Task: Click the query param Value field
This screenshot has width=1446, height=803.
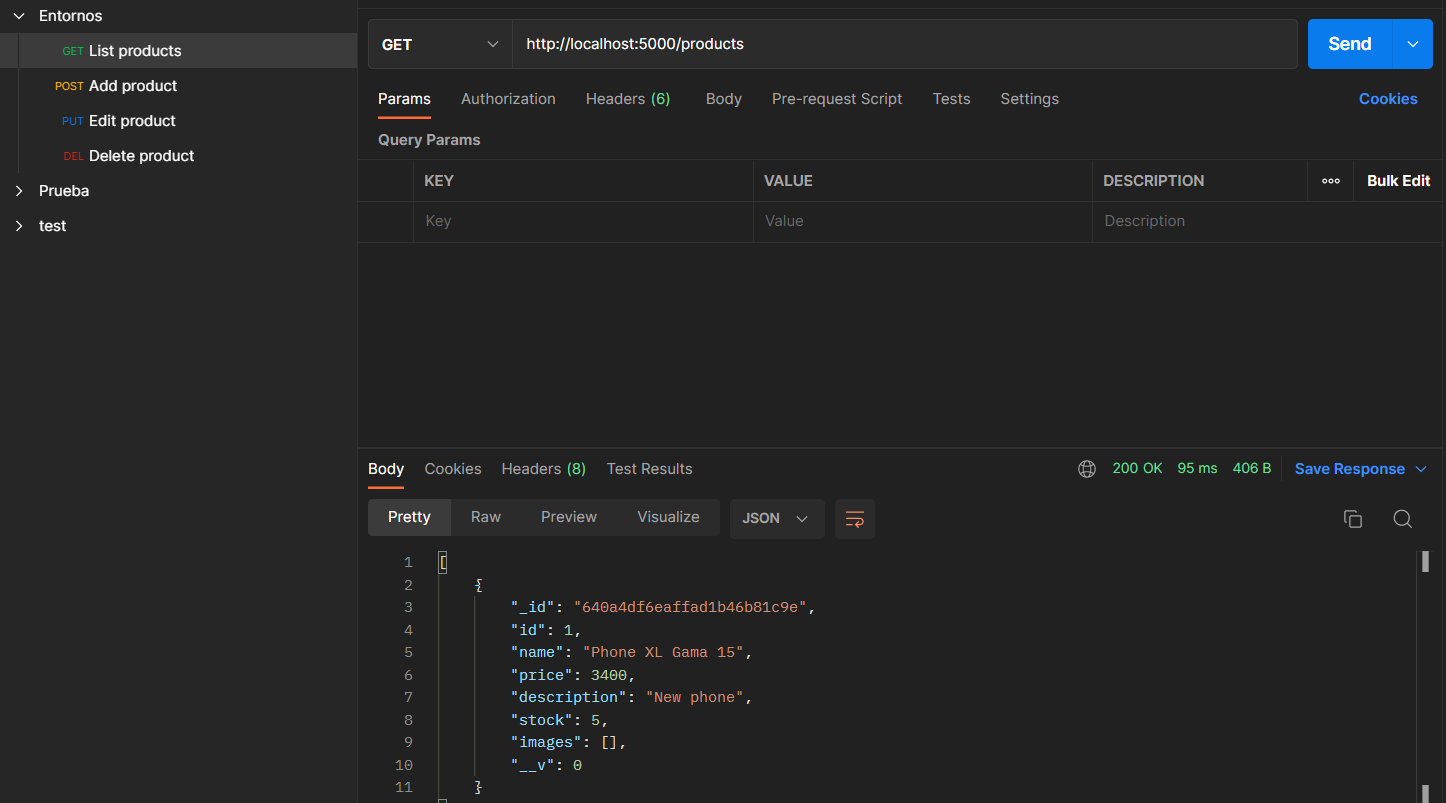Action: (923, 221)
